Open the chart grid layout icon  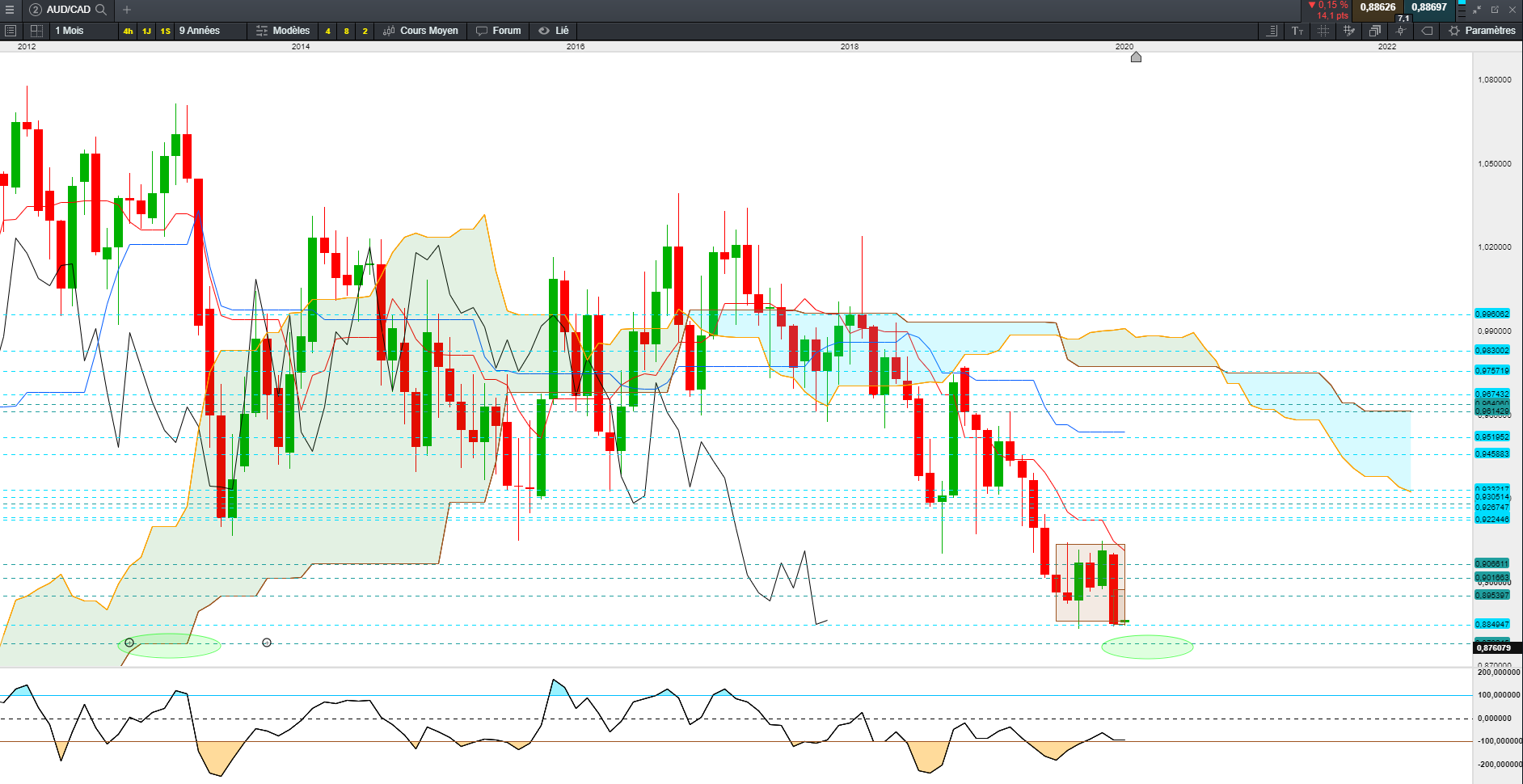pos(36,31)
